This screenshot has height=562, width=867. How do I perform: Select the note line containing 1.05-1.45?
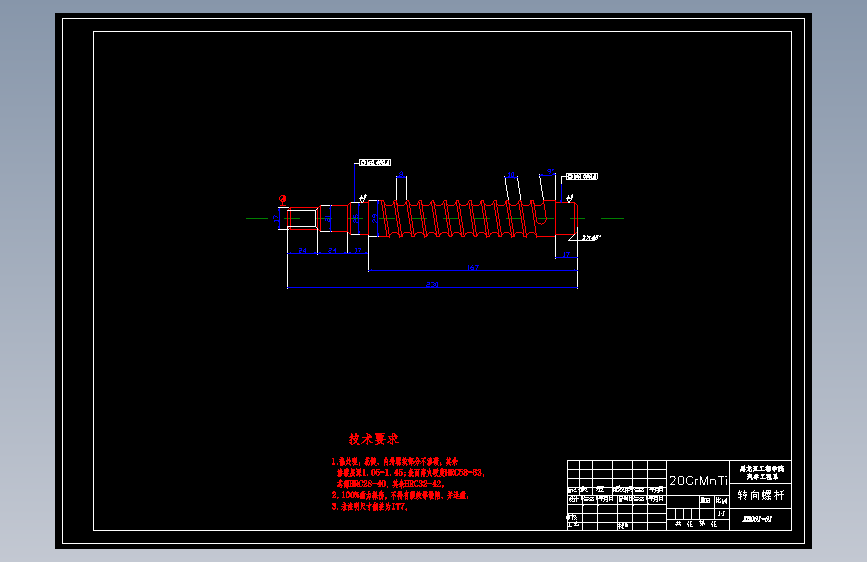(410, 472)
